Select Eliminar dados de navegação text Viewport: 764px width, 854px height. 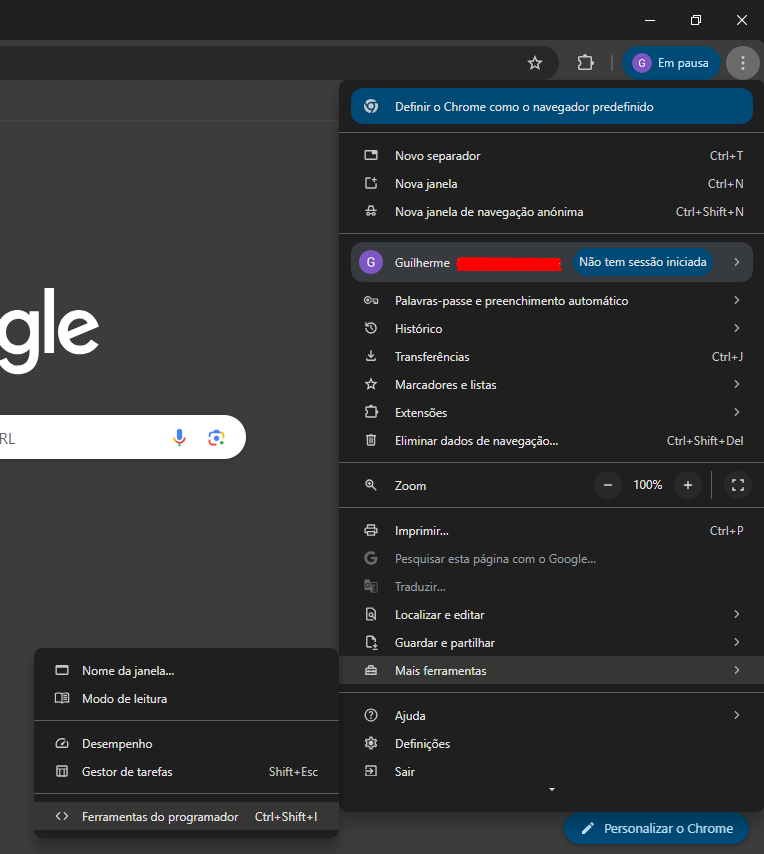[476, 441]
